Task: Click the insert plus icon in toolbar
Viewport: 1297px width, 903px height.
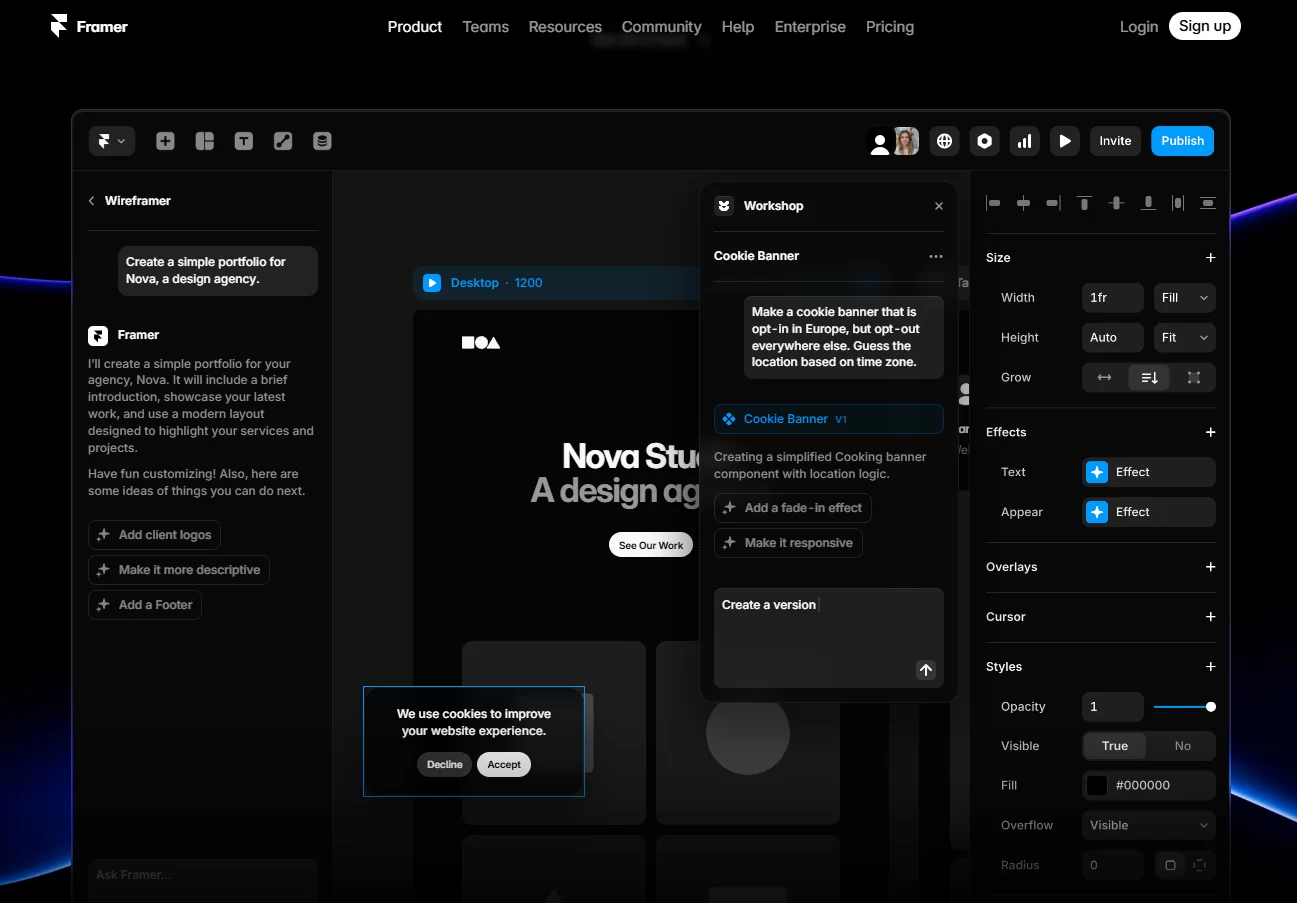Action: [165, 141]
